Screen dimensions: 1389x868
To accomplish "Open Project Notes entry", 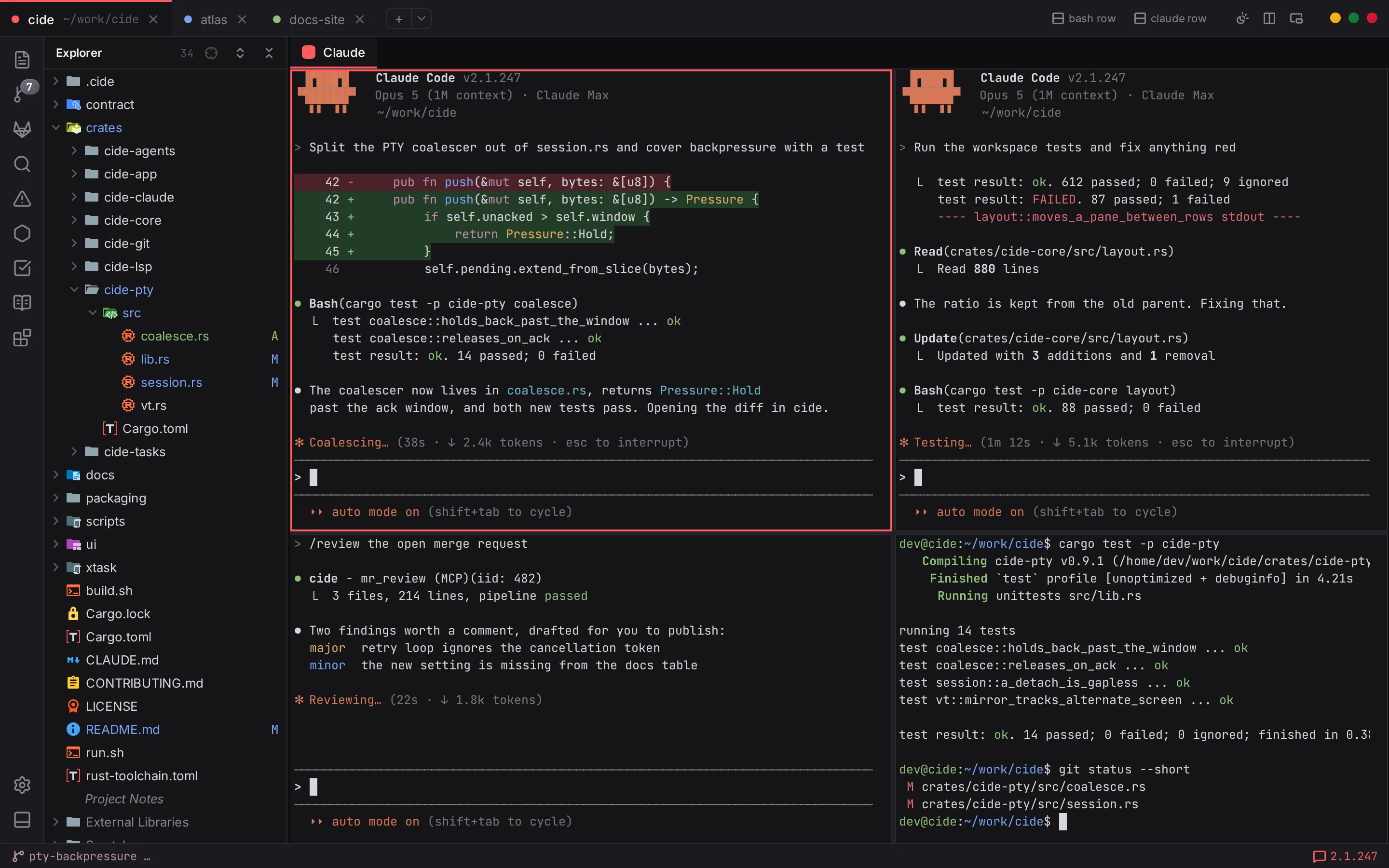I will (x=124, y=799).
